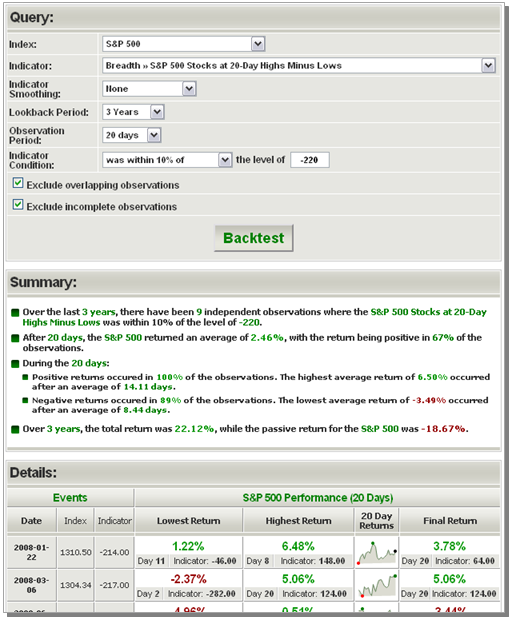512x620 pixels.
Task: Click the level value field showing -220
Action: (310, 160)
